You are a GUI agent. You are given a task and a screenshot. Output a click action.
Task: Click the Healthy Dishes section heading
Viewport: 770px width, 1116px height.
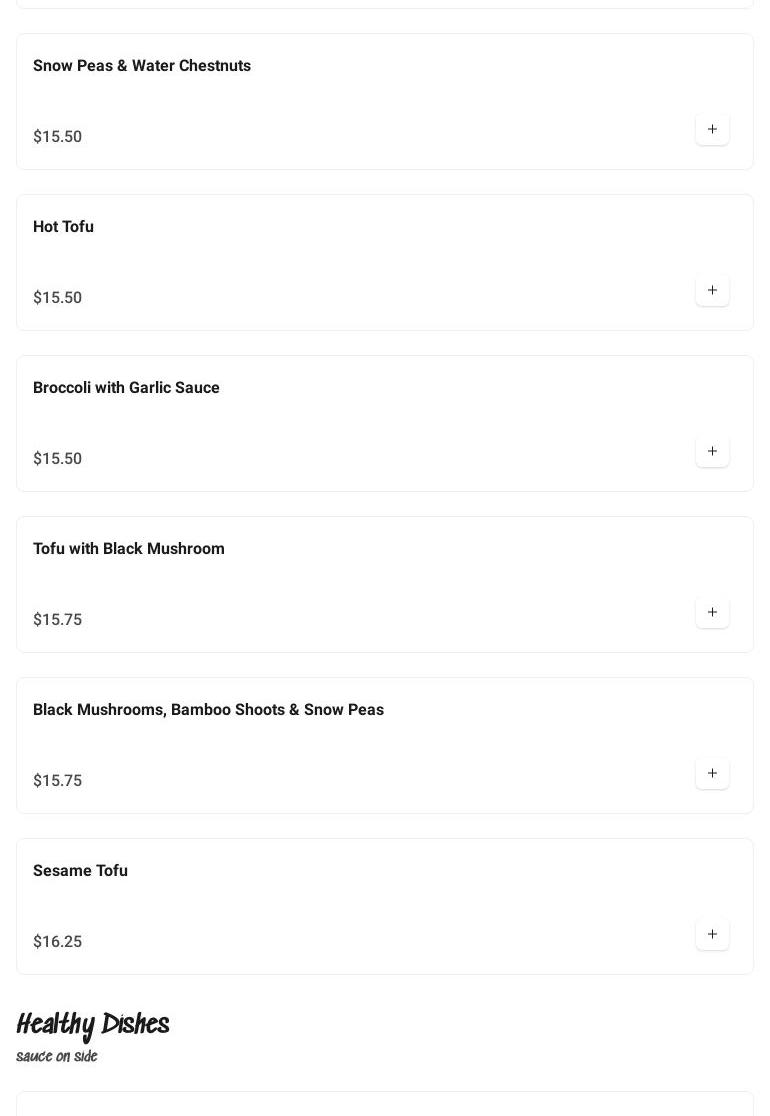pos(93,1025)
